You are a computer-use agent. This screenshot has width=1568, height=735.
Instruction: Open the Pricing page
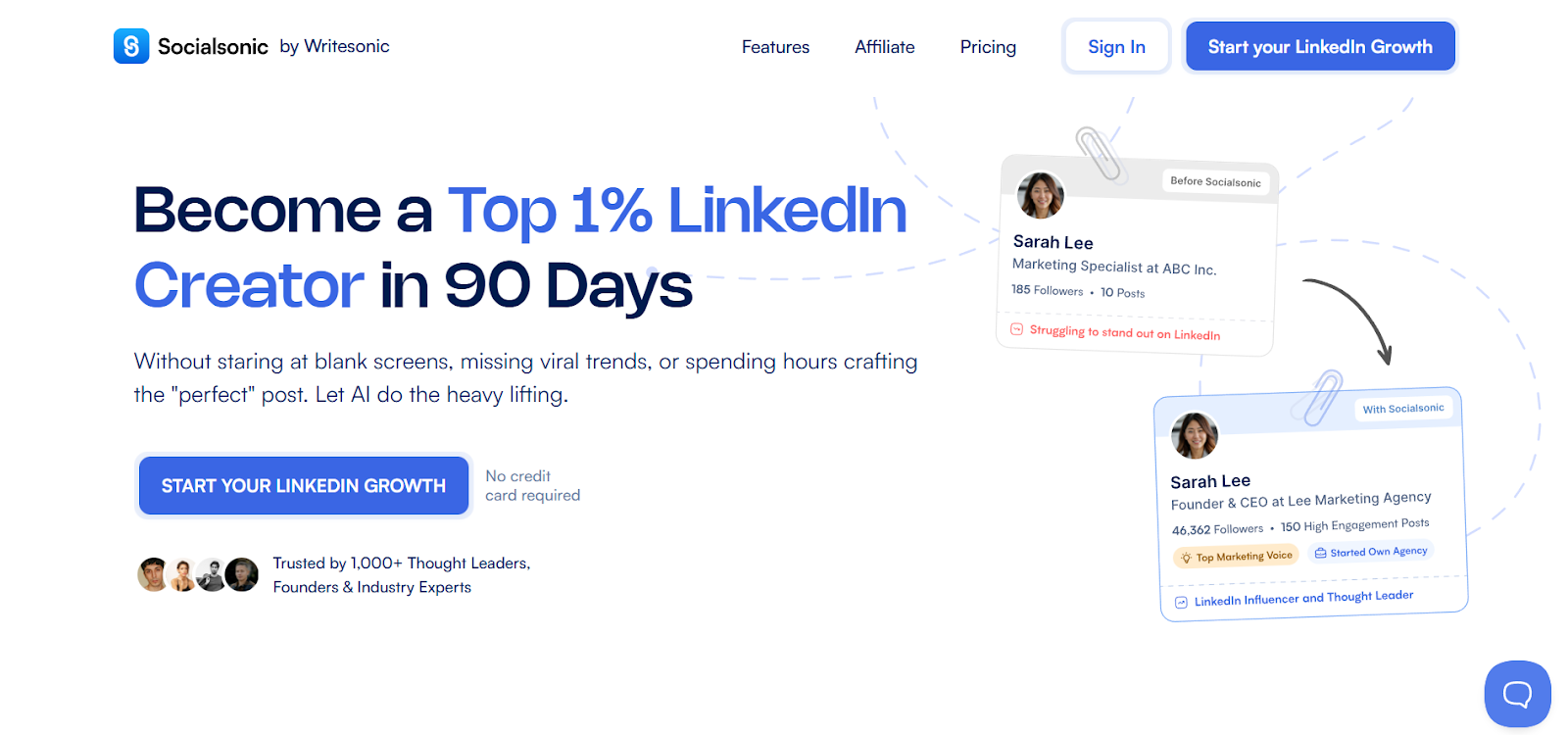click(x=988, y=47)
